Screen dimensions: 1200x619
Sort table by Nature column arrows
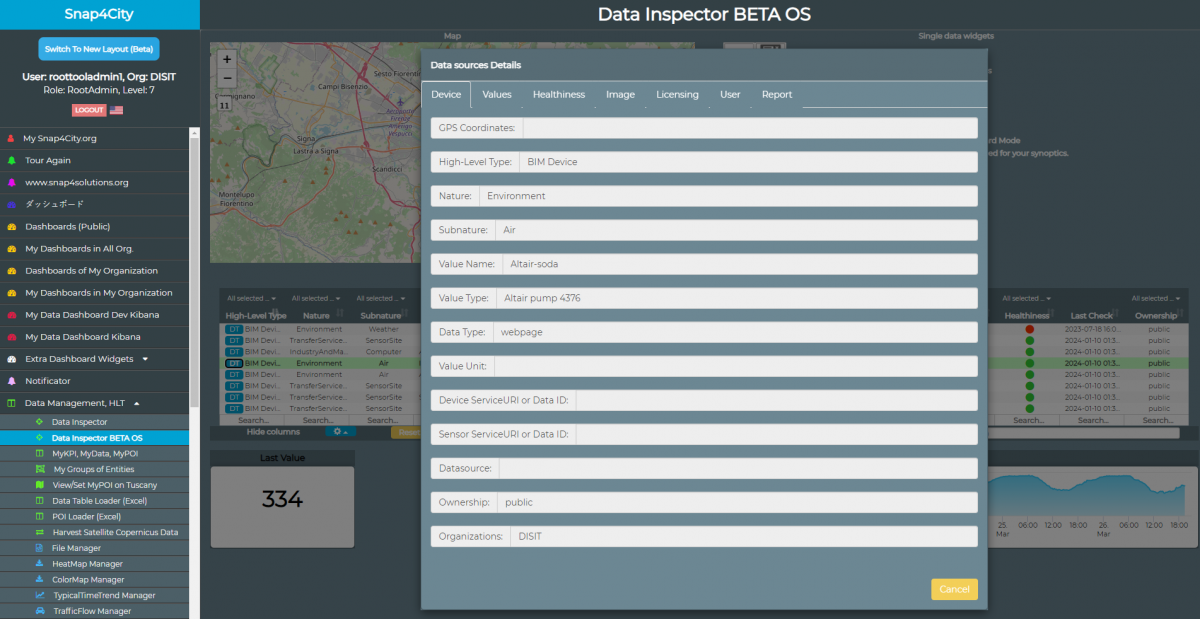tap(340, 314)
